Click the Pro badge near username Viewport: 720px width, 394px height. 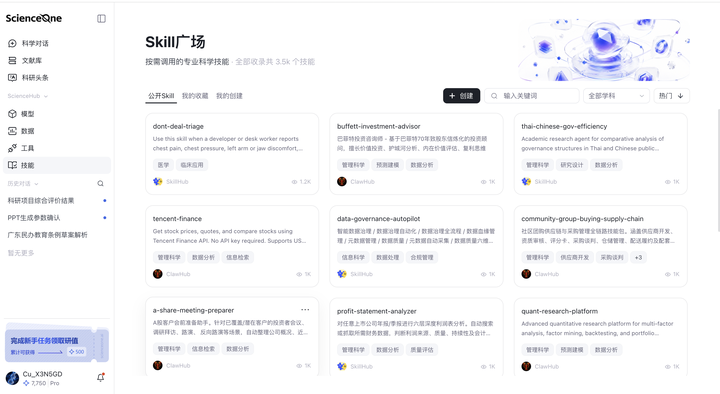tap(55, 383)
